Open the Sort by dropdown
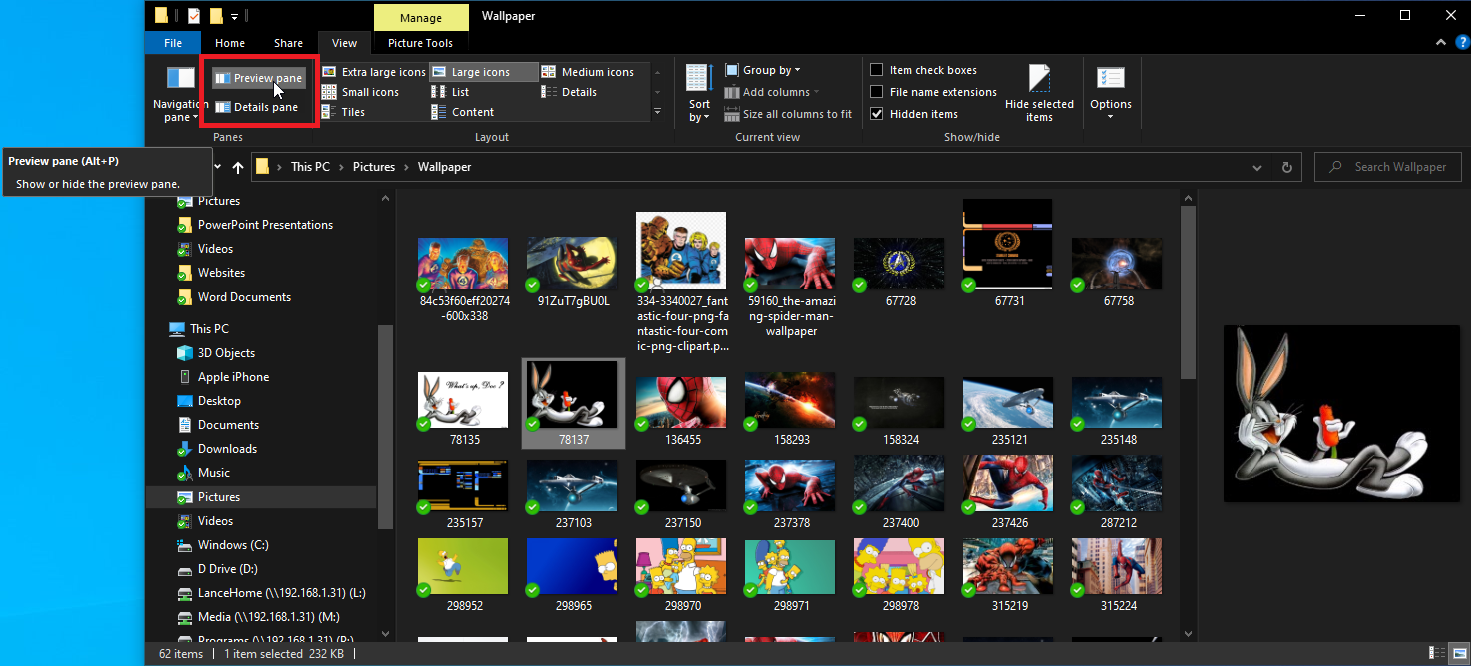Screen dimensions: 1471x666 tap(699, 93)
